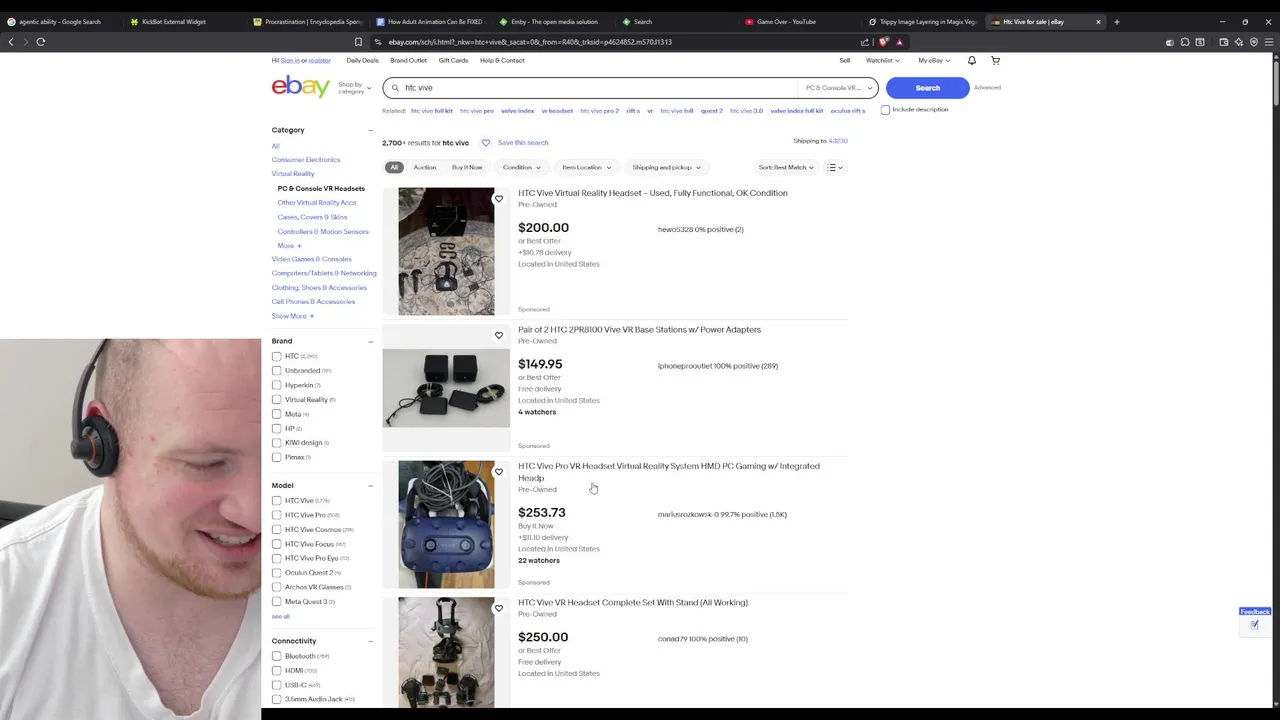Switch to the Game Over - YouTube tab
This screenshot has width=1280, height=720.
coord(786,21)
